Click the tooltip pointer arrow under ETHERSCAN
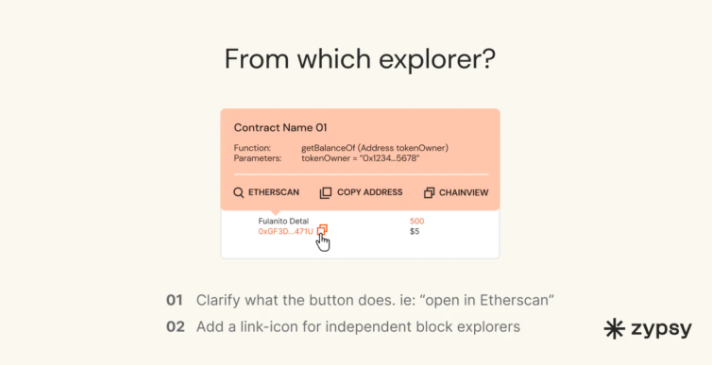Viewport: 712px width, 365px height. (x=275, y=212)
